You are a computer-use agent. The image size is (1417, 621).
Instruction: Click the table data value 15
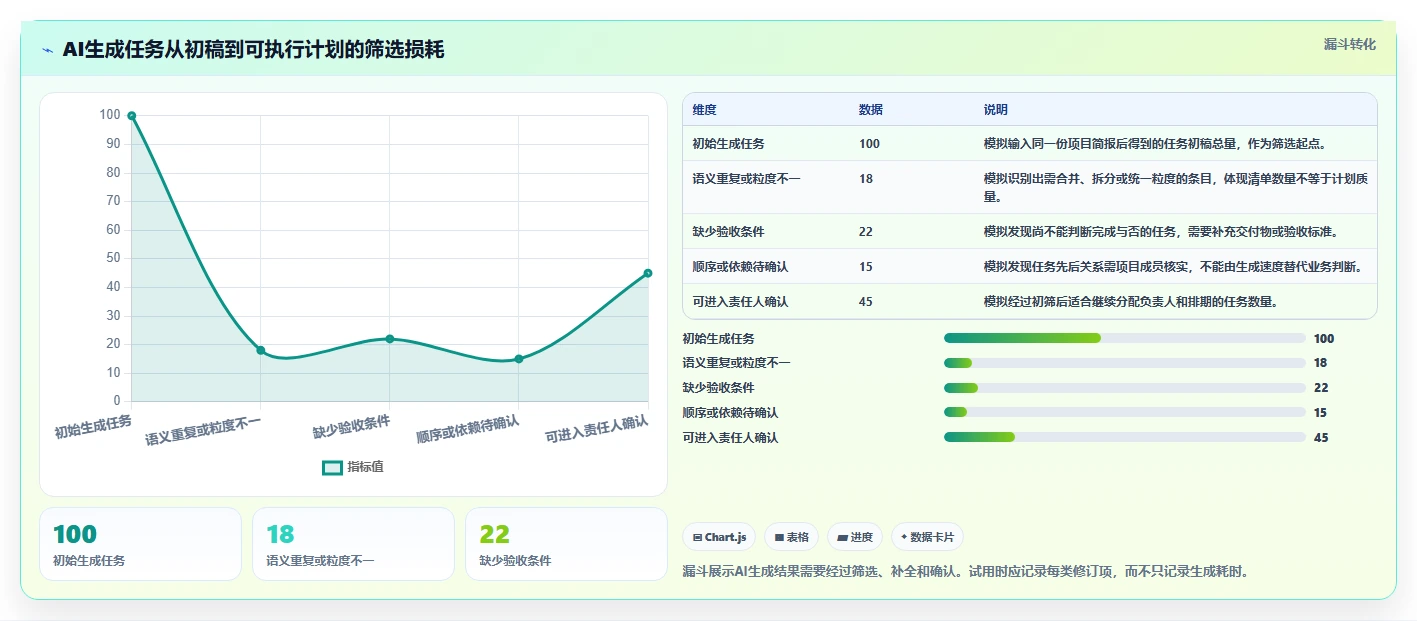tap(866, 267)
